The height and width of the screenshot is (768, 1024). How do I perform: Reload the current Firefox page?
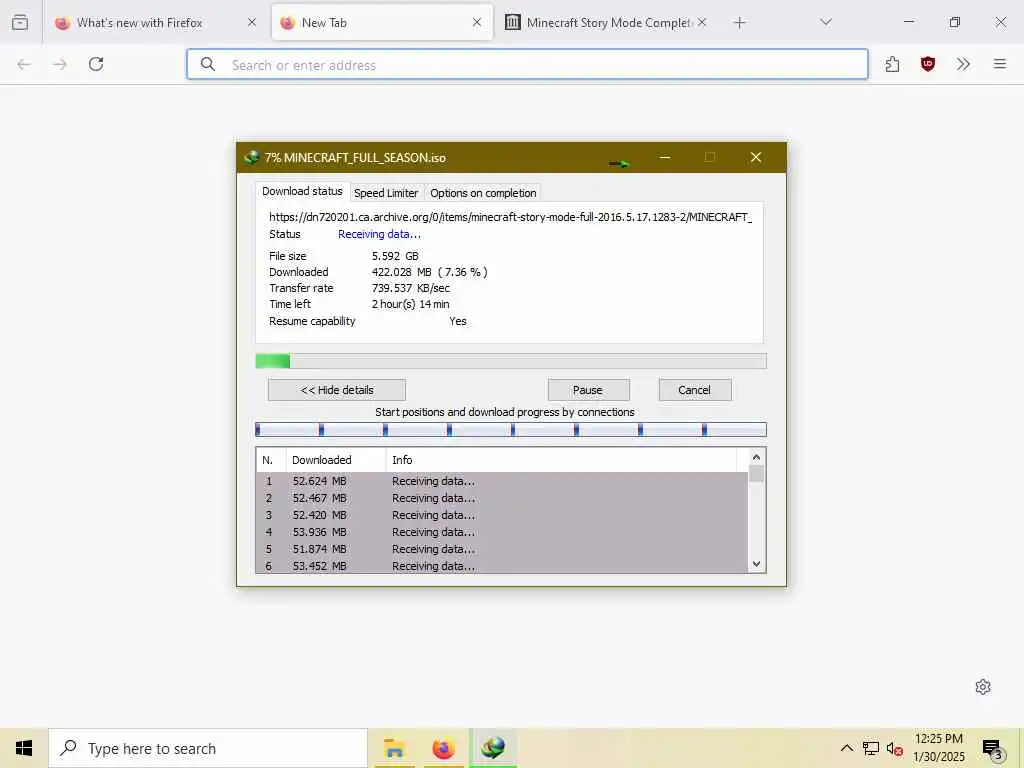pyautogui.click(x=96, y=64)
